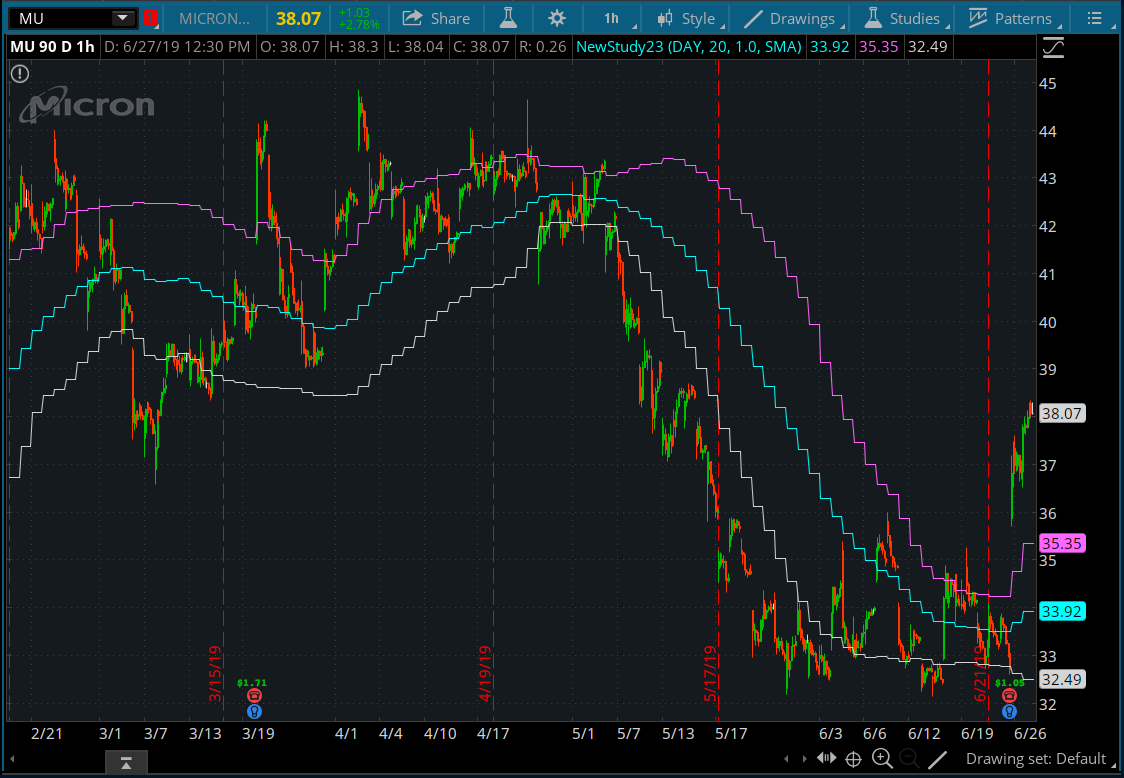Click the cyan 33.92 study value in header
Screen dimensions: 1124x778
[x=829, y=47]
